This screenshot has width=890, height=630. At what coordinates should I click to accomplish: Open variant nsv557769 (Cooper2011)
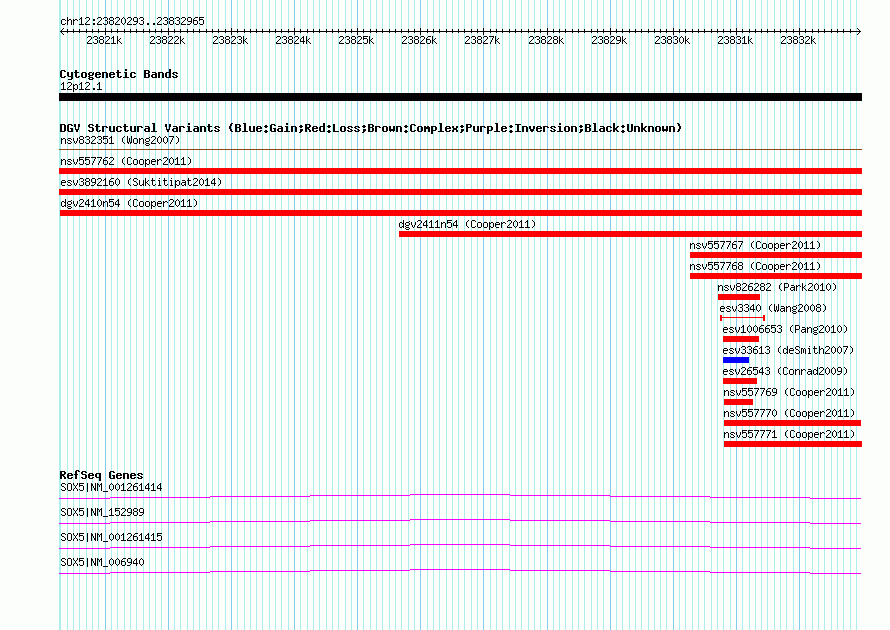[789, 392]
